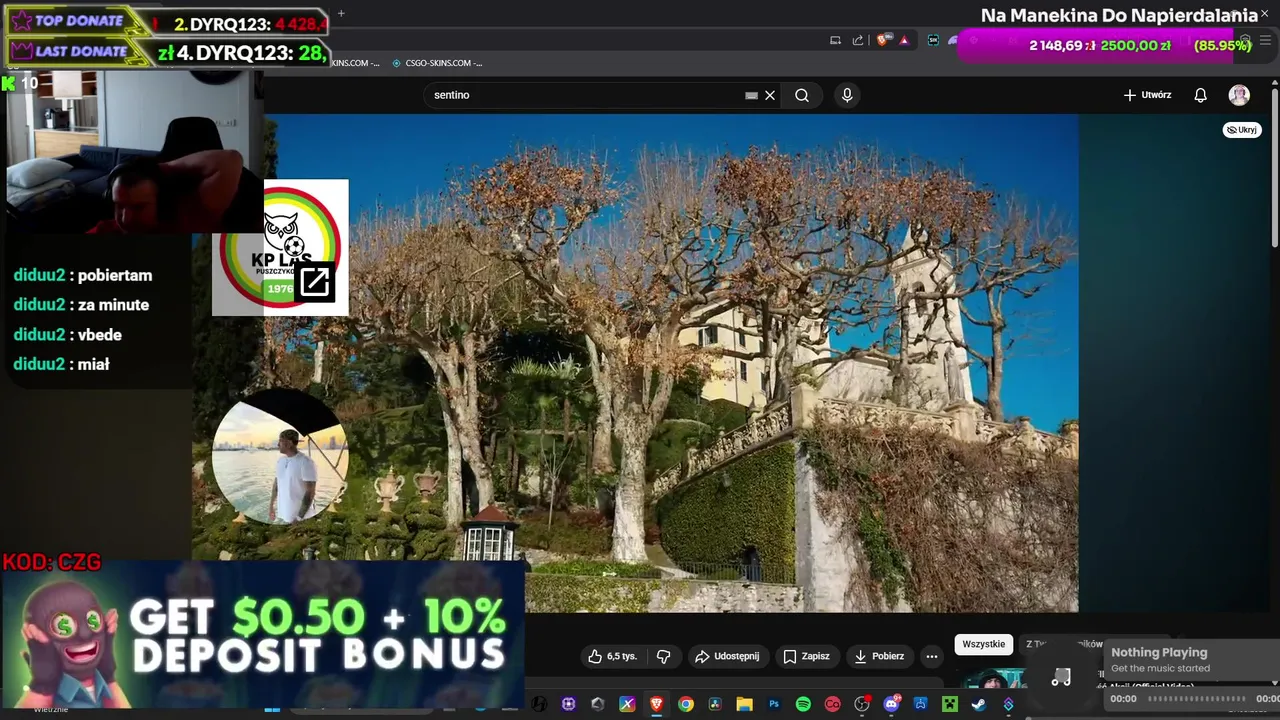Click the OBS icon with red badge on taskbar
1280x720 pixels.
point(862,704)
